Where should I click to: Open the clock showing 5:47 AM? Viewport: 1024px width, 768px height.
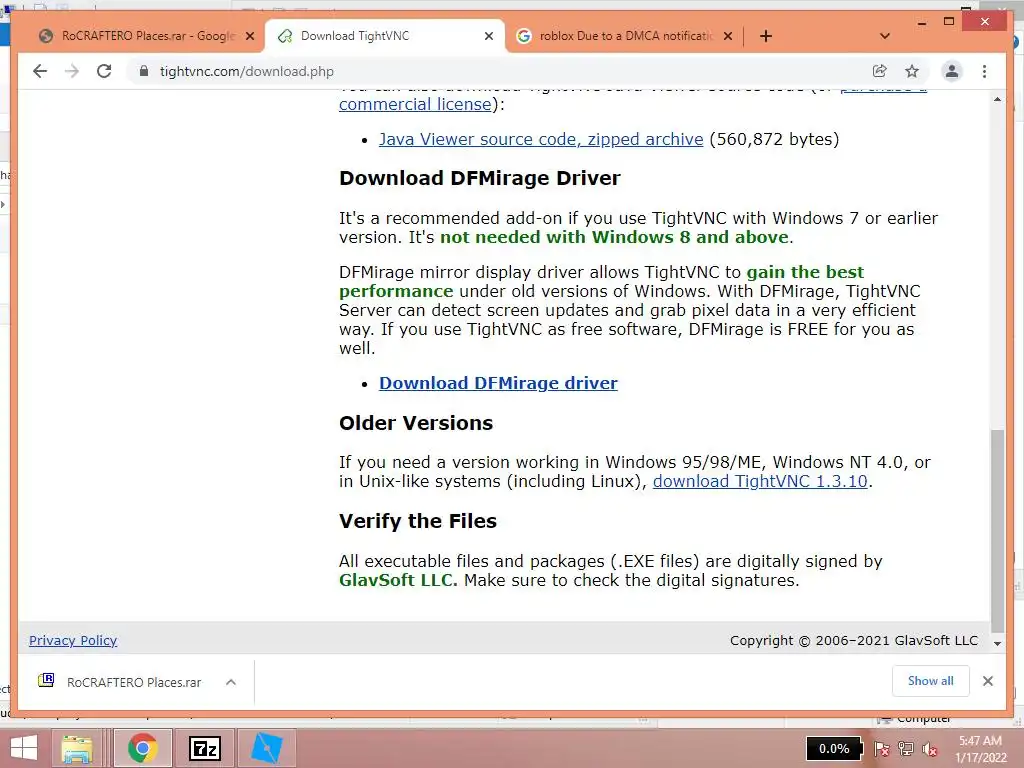tap(980, 749)
